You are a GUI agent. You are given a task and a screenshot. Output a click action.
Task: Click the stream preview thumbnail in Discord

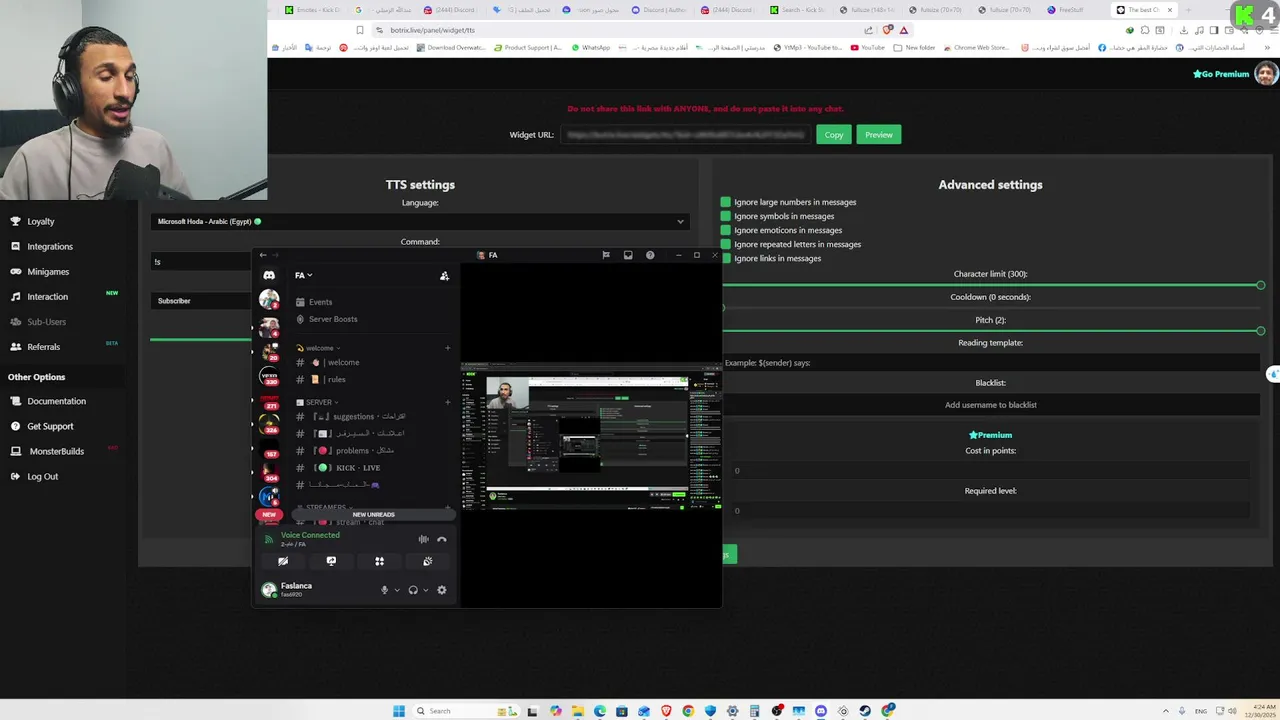(x=591, y=438)
